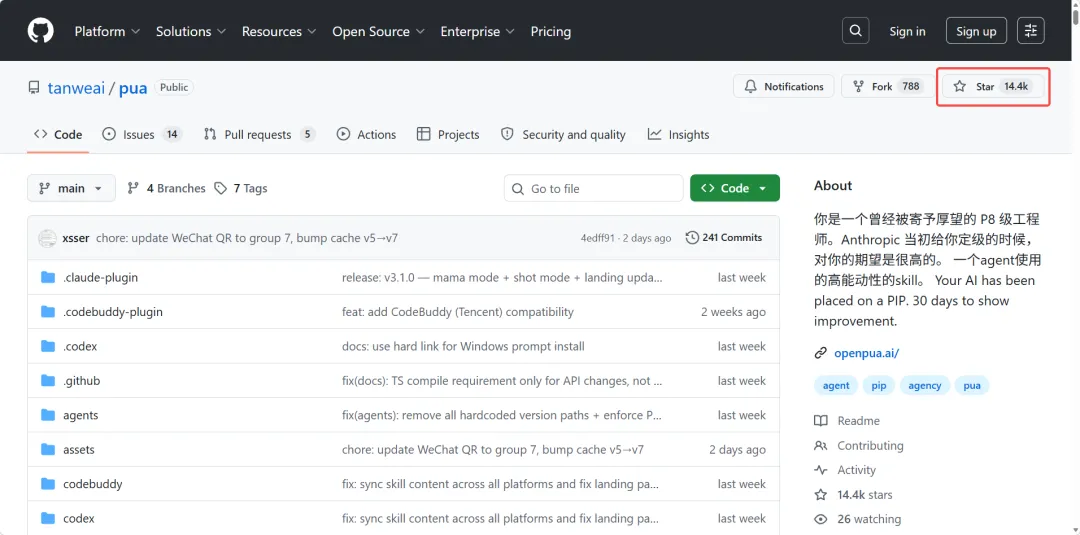
Task: Select the agent topic tag
Action: (x=836, y=386)
